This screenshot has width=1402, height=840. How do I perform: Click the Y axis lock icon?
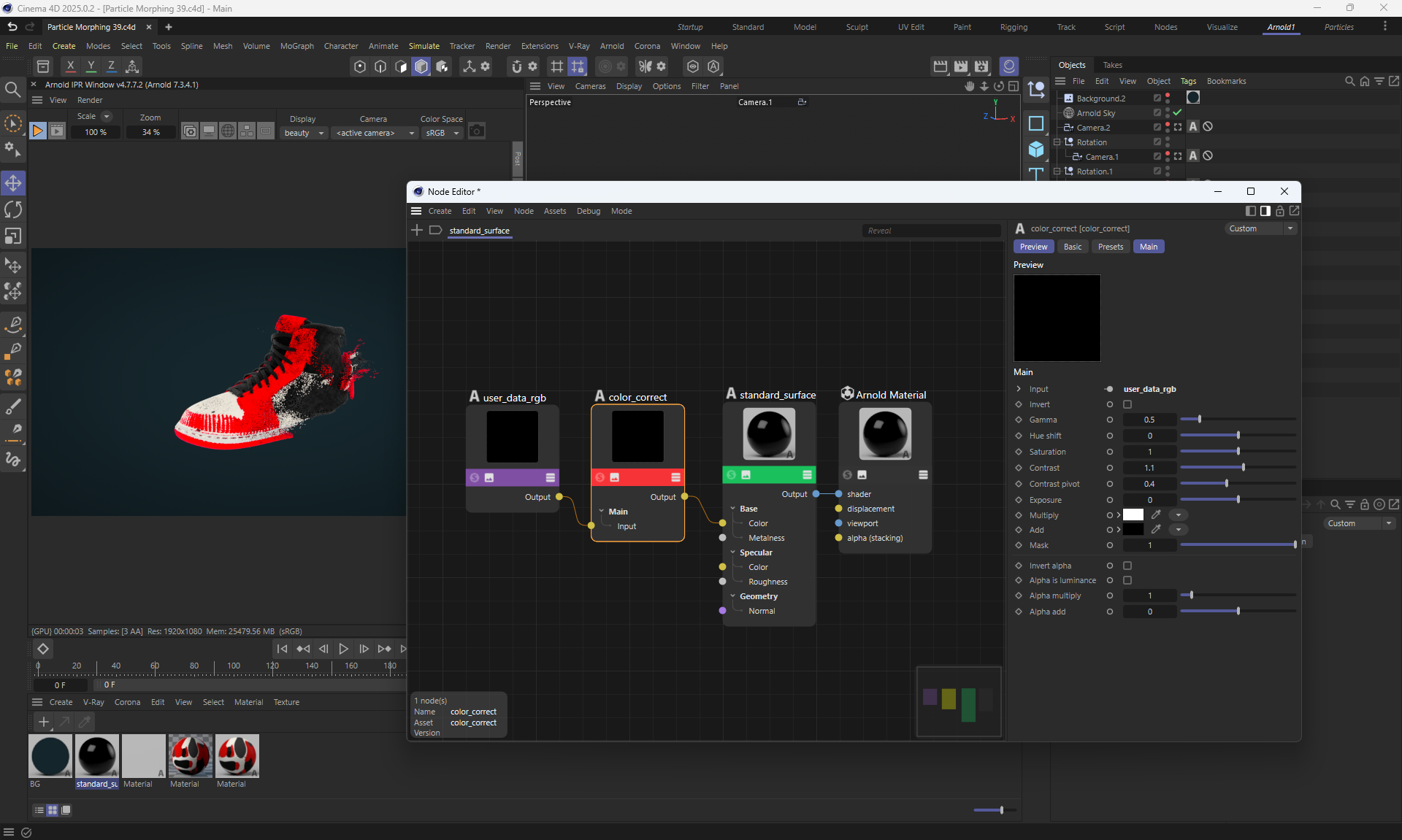pos(91,66)
